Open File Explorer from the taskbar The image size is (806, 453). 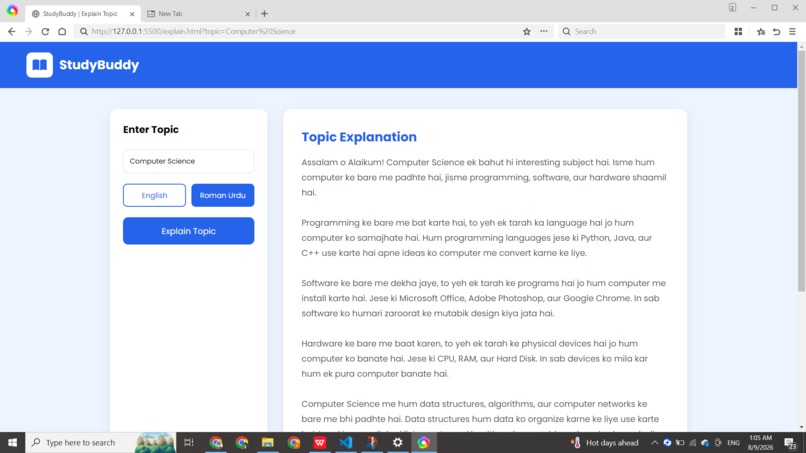(267, 442)
